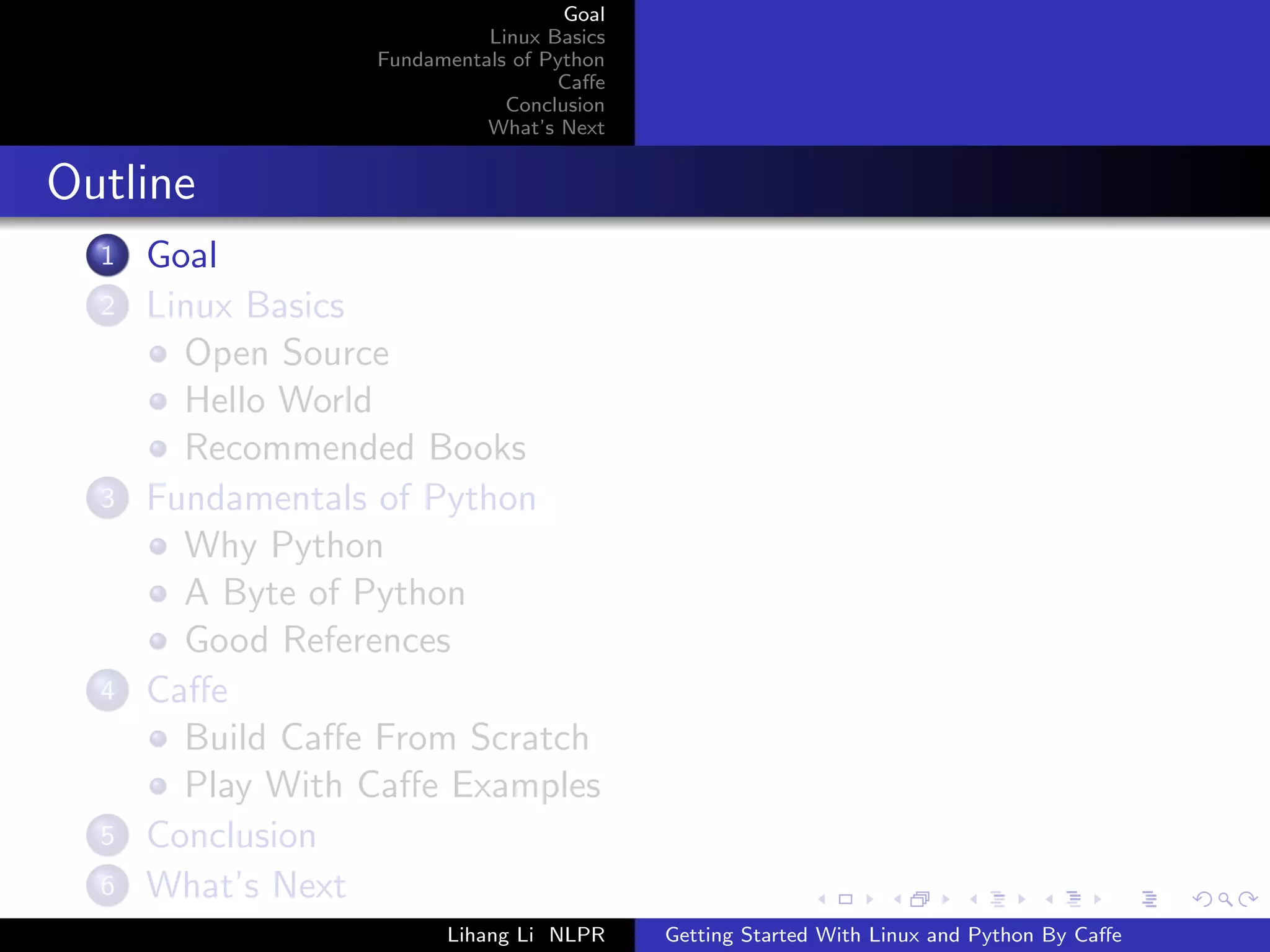The width and height of the screenshot is (1270, 952).
Task: Open the Caffe section in the outline
Action: tap(187, 690)
